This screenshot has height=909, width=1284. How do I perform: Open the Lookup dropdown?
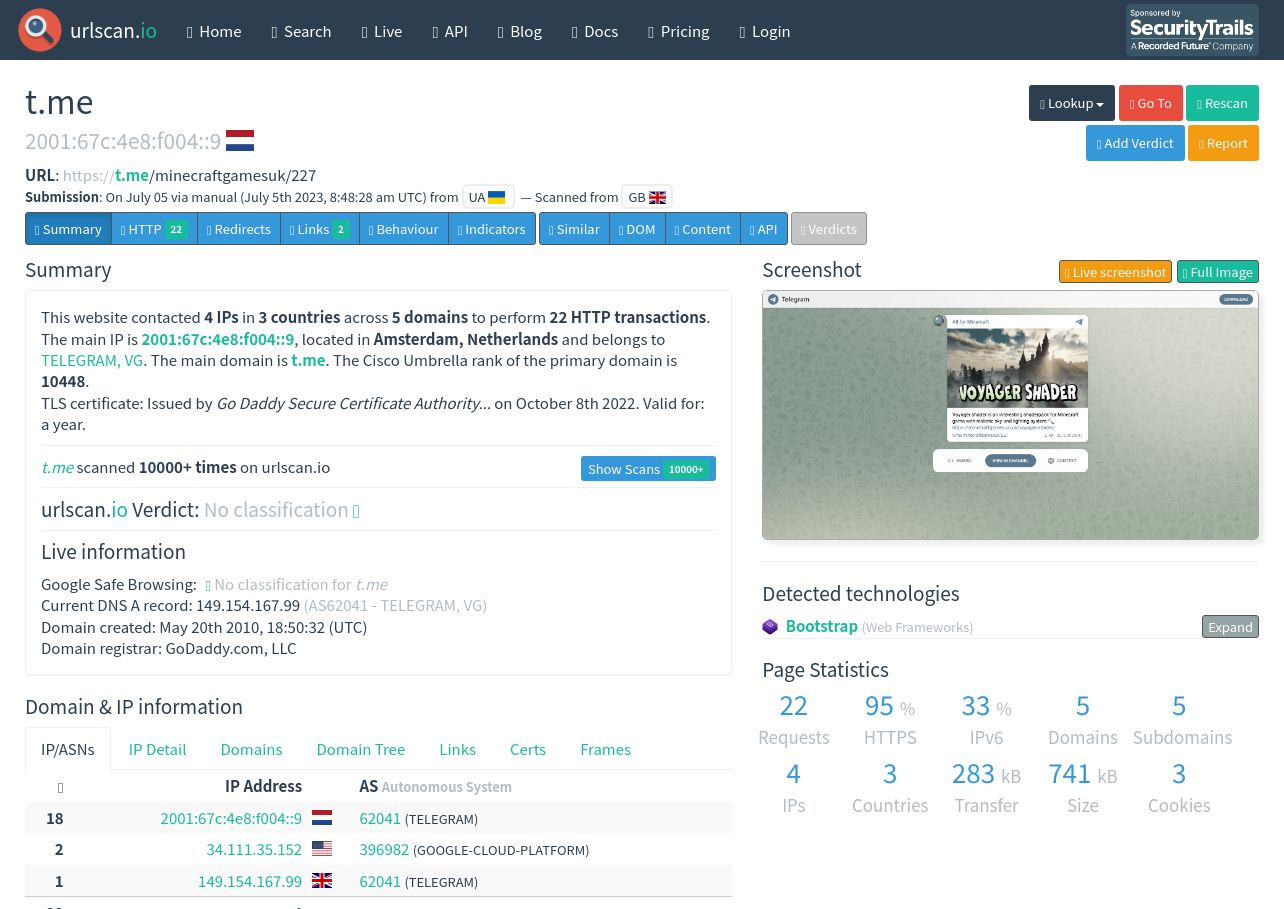click(x=1071, y=103)
